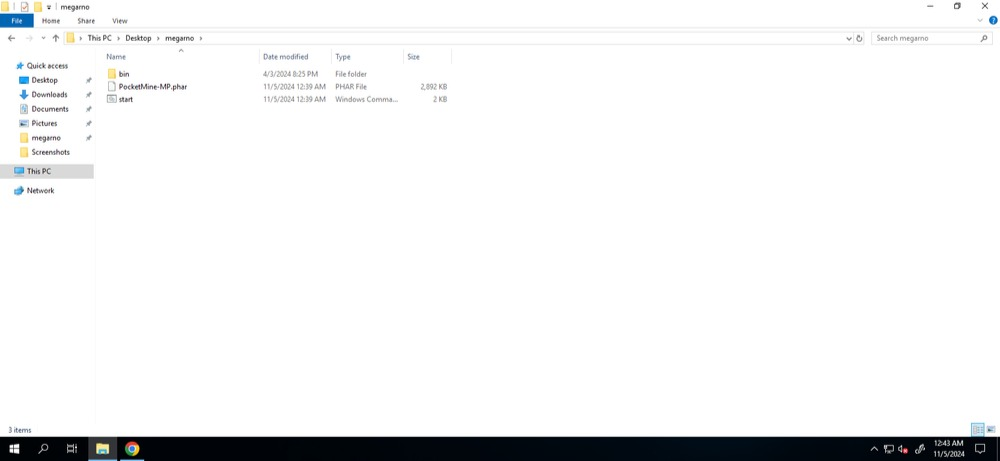Open the network status tray icon
Viewport: 1000px width, 461px height.
click(x=888, y=449)
